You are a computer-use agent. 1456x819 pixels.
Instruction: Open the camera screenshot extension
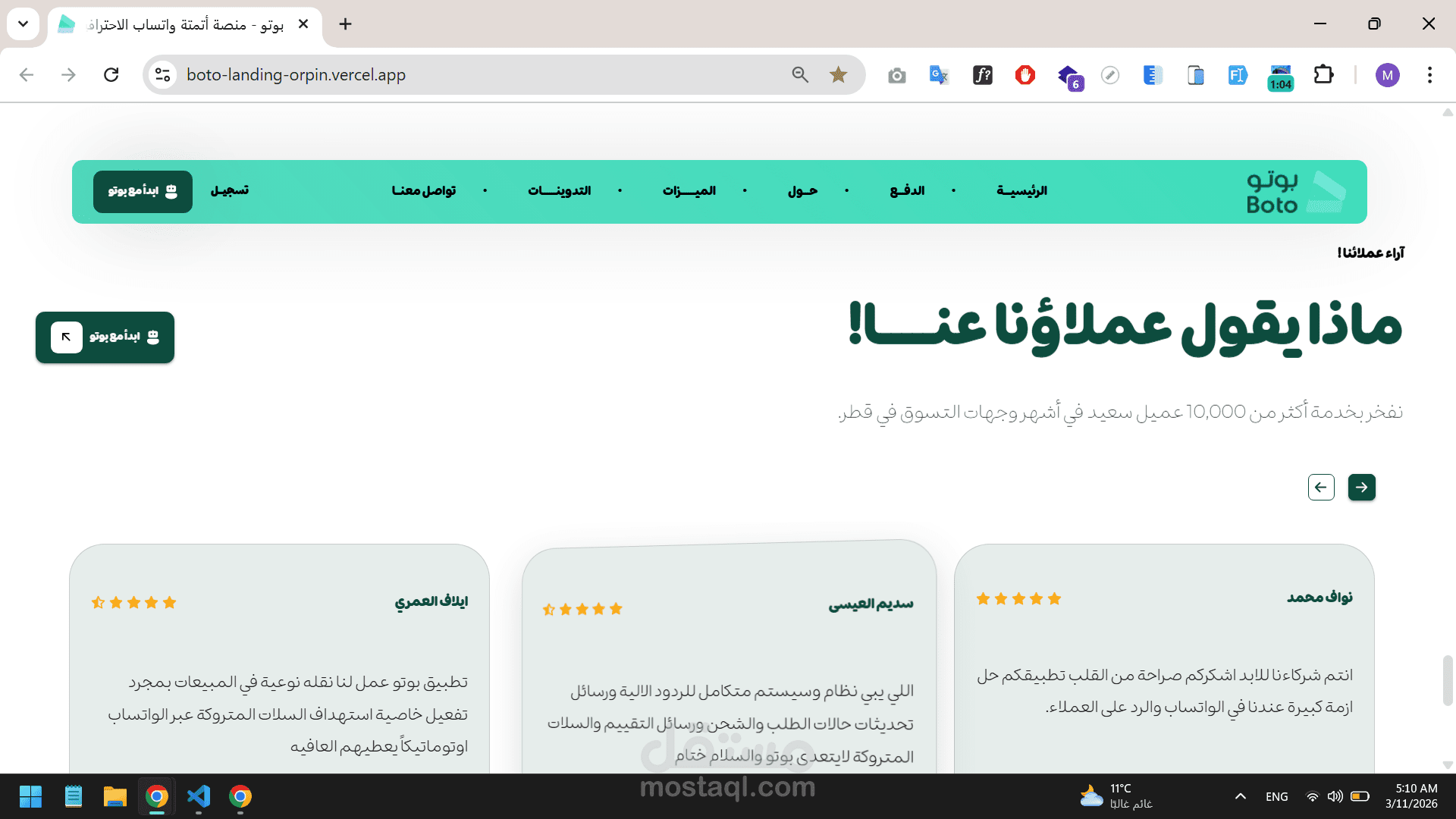897,75
